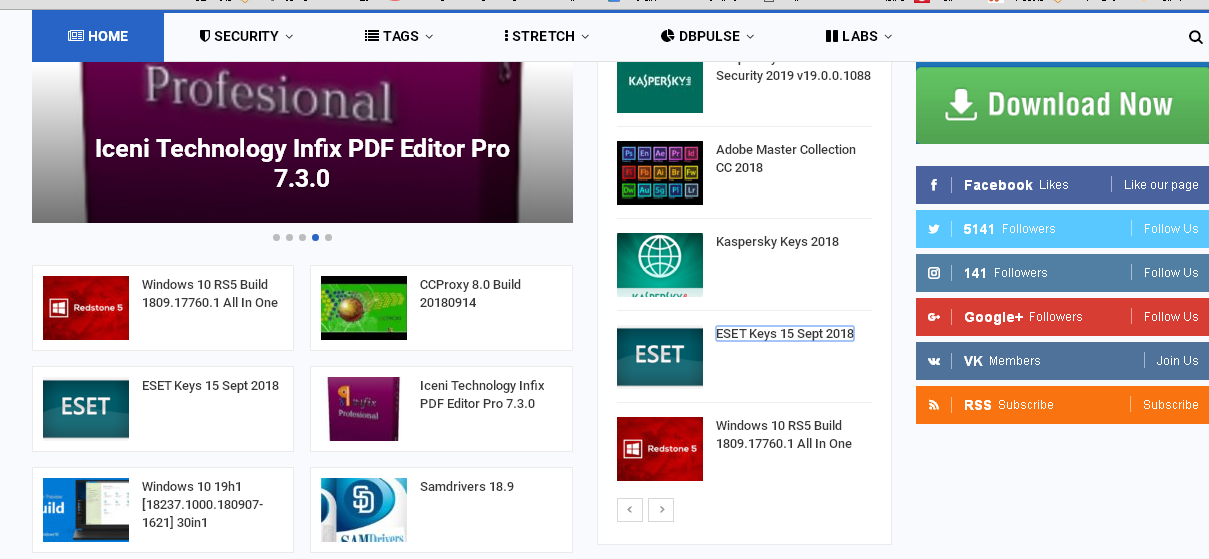Click the Twitter bird icon

click(934, 229)
